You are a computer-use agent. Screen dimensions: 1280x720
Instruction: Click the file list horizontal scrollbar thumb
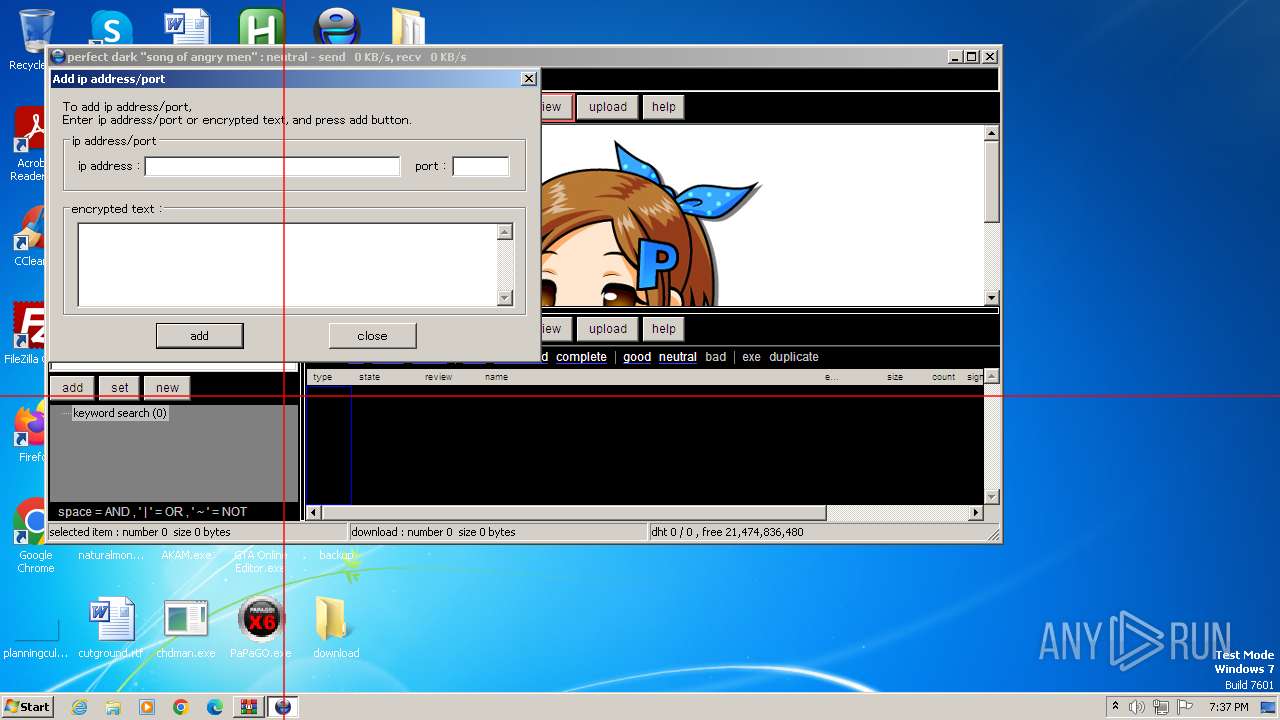coord(574,513)
